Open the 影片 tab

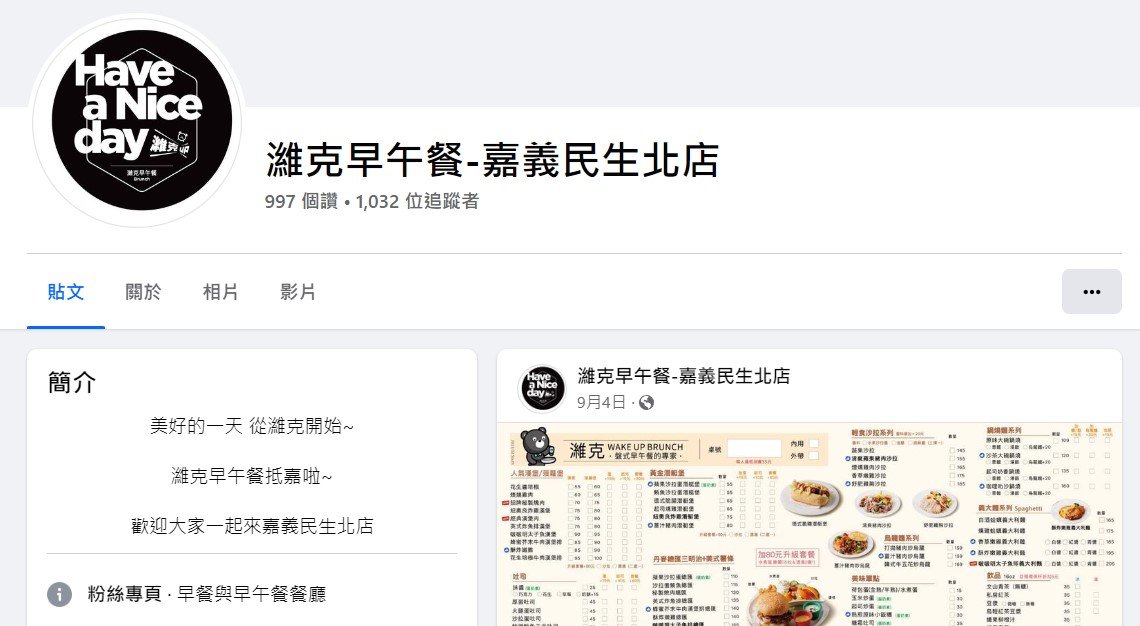[x=297, y=292]
